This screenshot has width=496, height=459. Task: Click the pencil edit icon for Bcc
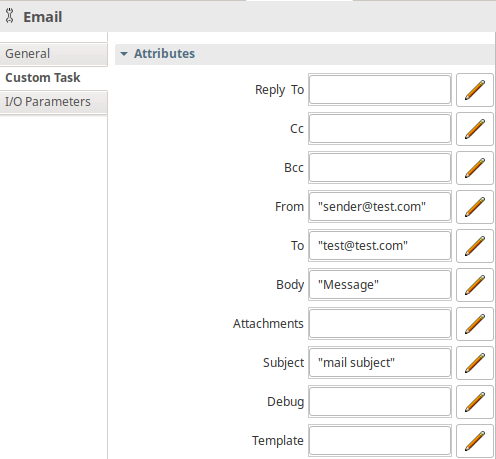(475, 168)
